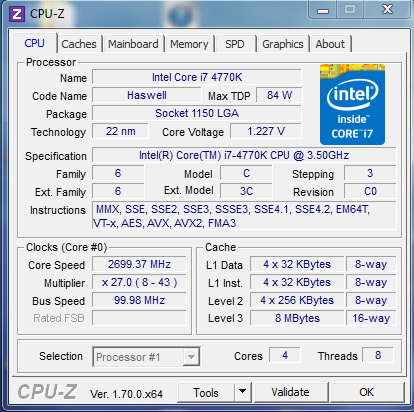The width and height of the screenshot is (414, 412).
Task: Open the Tools dropdown arrow
Action: coord(243,392)
